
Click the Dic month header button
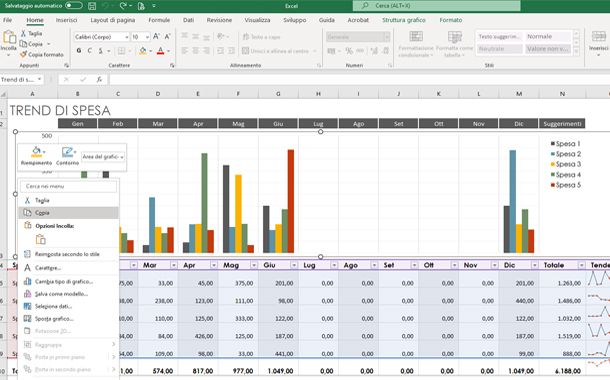[x=519, y=124]
